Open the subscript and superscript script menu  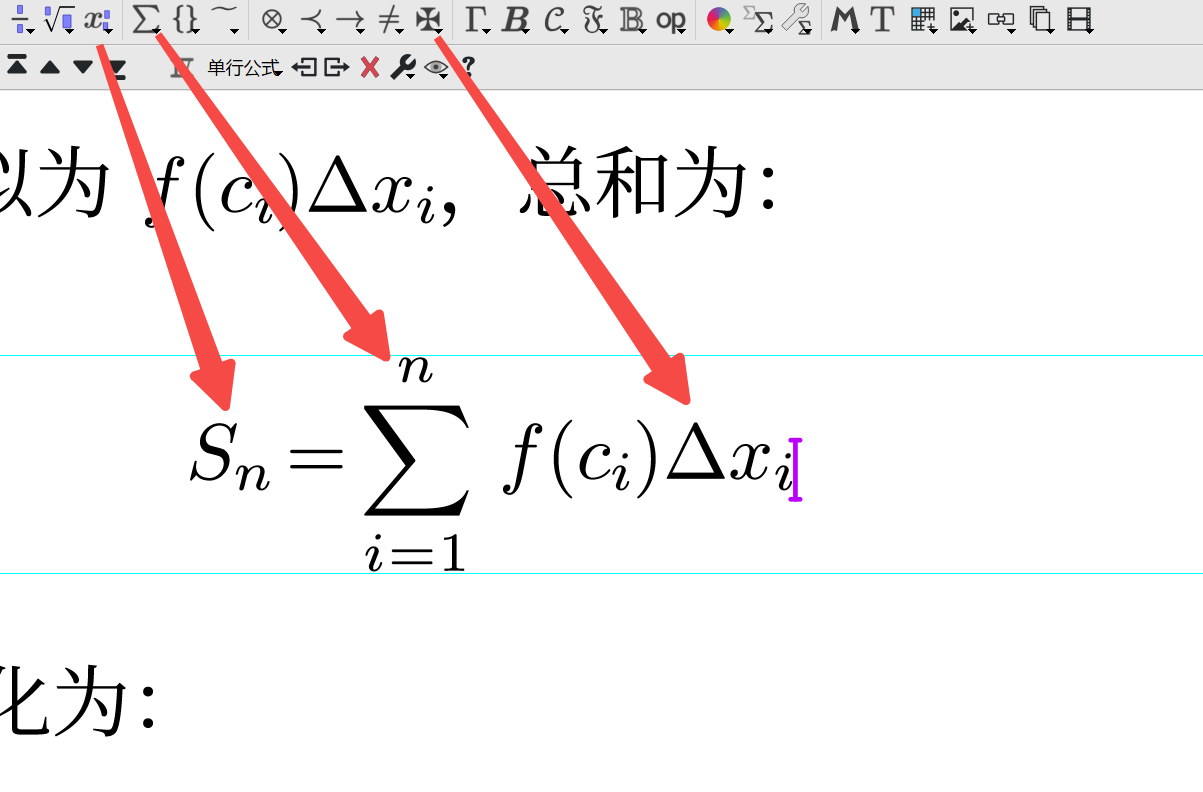pyautogui.click(x=96, y=19)
